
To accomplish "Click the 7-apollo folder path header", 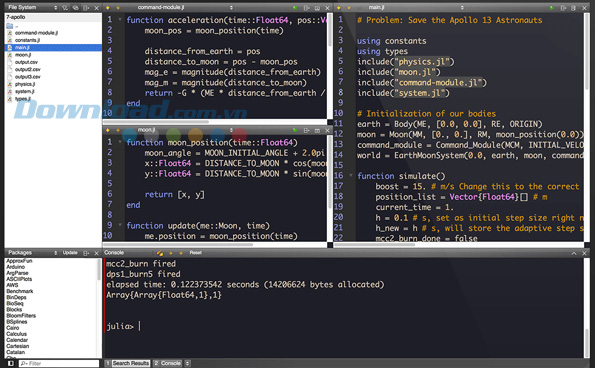I will tap(54, 17).
